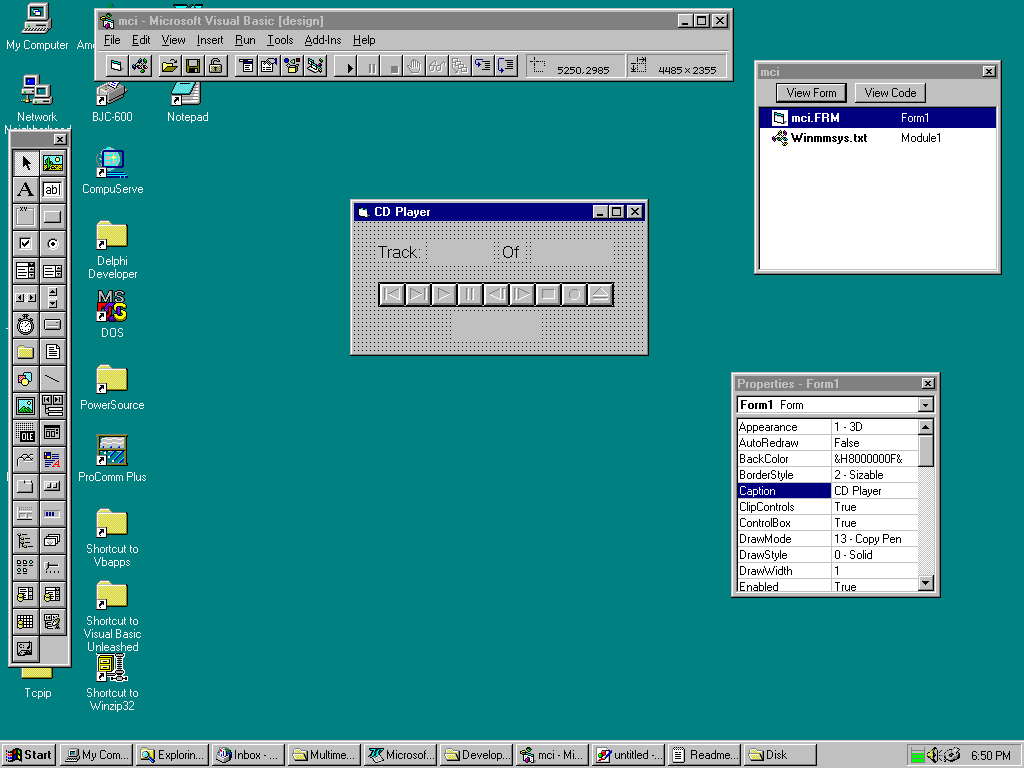
Task: Select the Pointer tool in the toolbox
Action: [x=26, y=163]
